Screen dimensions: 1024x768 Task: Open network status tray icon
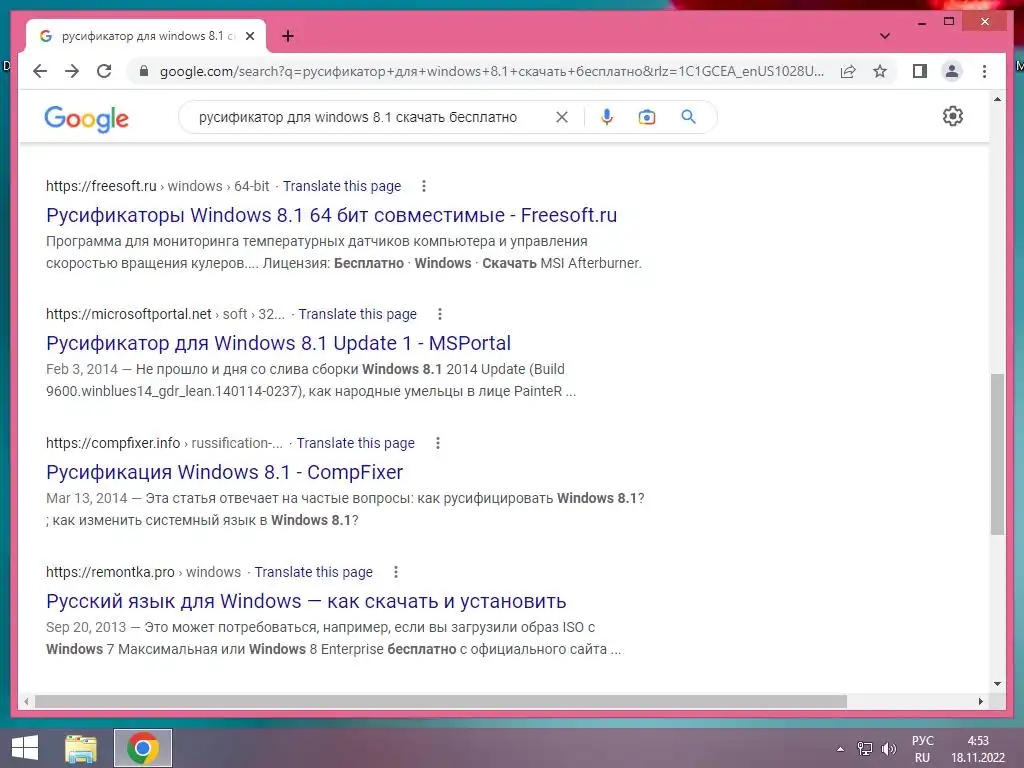click(865, 749)
